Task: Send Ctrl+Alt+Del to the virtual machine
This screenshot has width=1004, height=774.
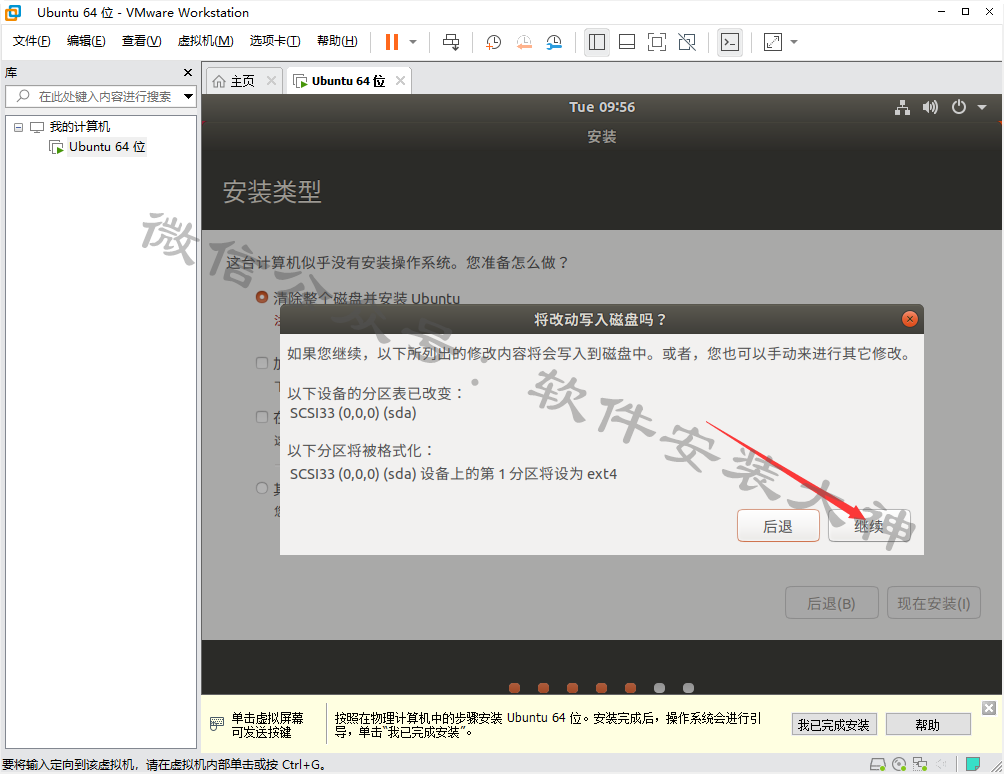Action: pyautogui.click(x=451, y=42)
